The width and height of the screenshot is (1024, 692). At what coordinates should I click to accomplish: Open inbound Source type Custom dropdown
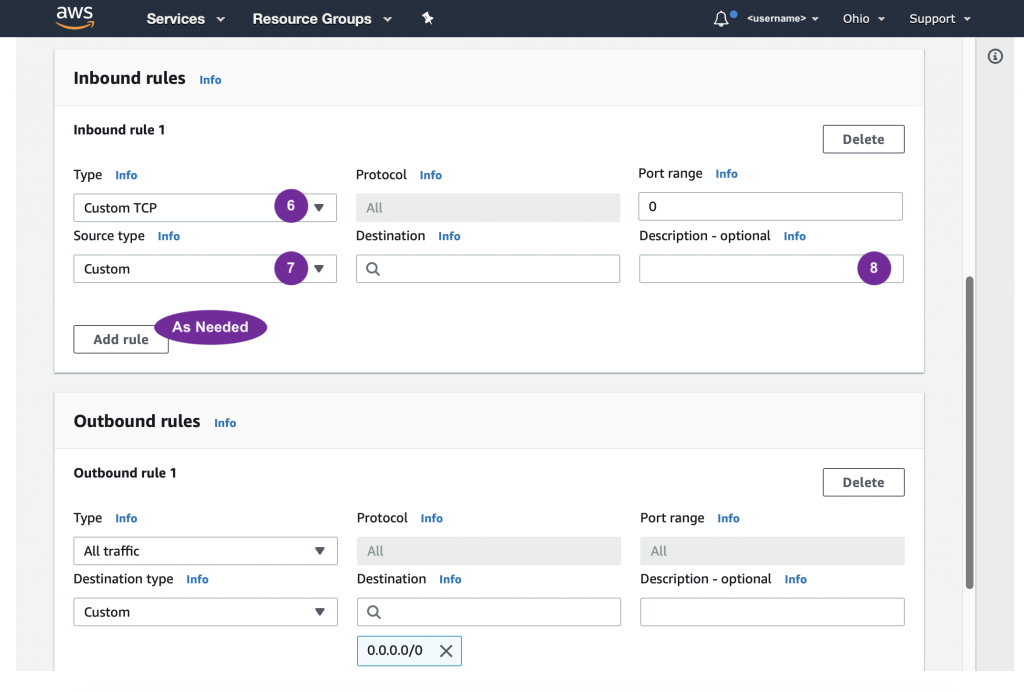(x=204, y=269)
